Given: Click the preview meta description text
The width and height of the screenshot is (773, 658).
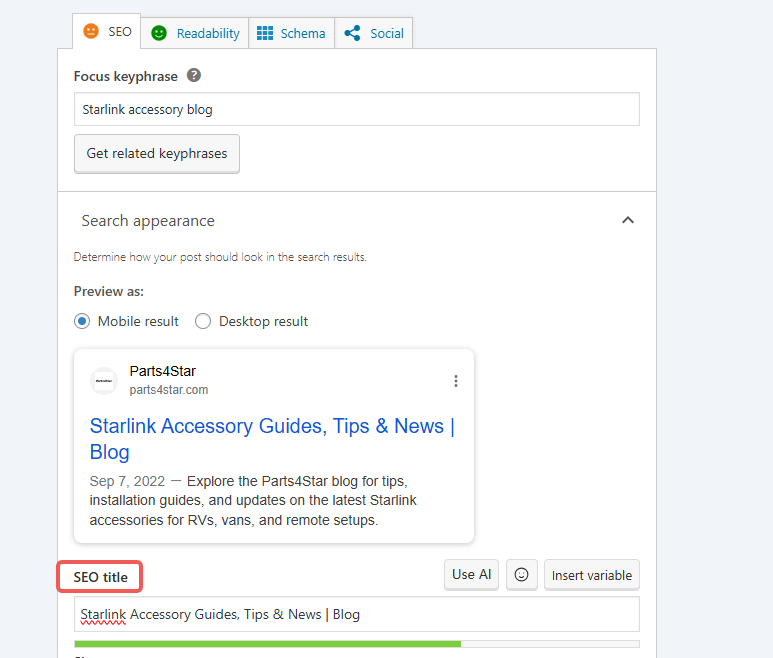Looking at the screenshot, I should [x=253, y=500].
